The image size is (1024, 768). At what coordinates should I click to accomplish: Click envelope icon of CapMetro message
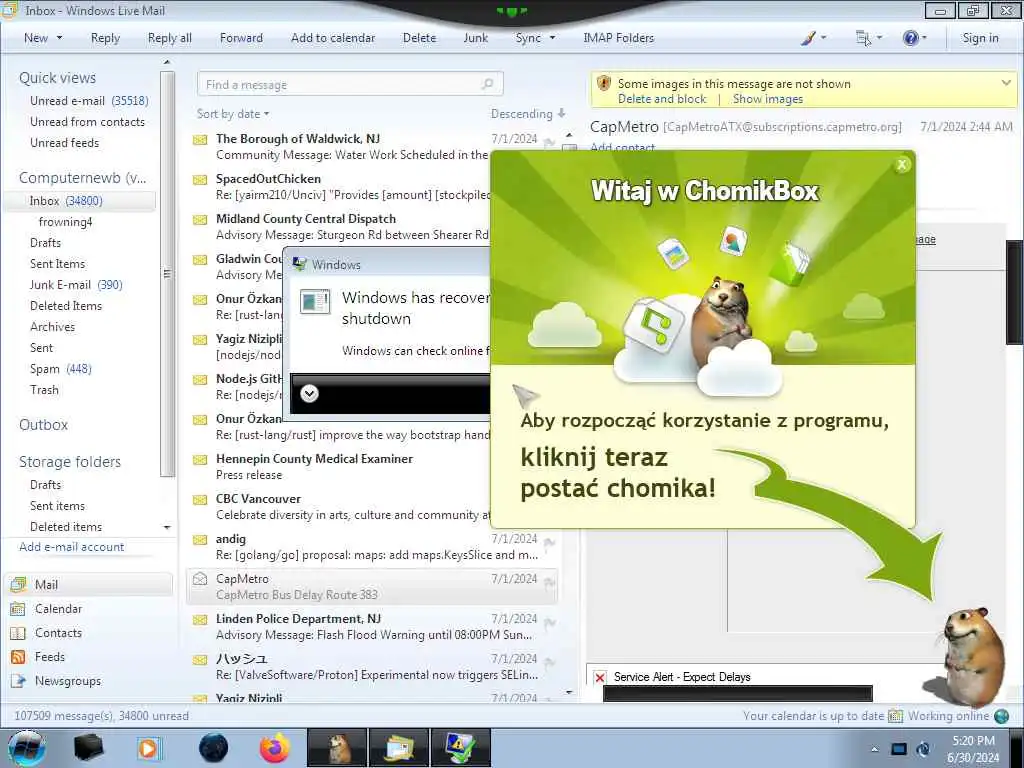point(200,579)
